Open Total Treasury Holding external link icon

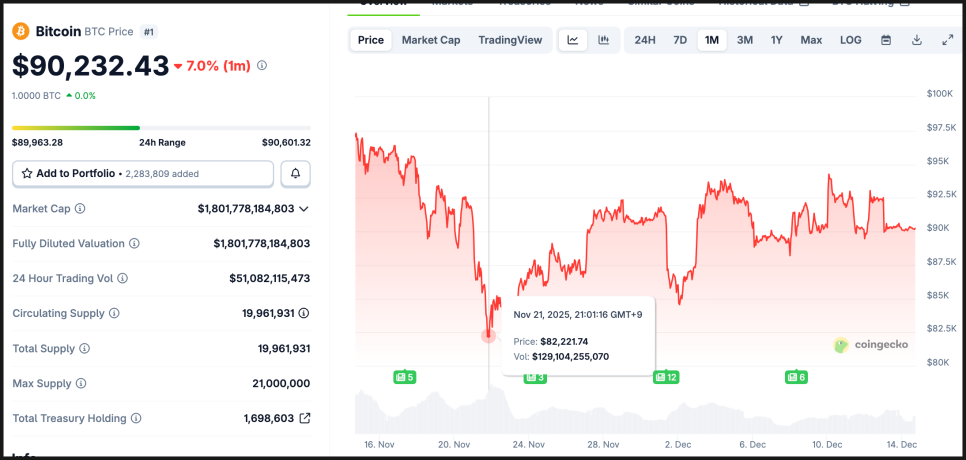[305, 418]
